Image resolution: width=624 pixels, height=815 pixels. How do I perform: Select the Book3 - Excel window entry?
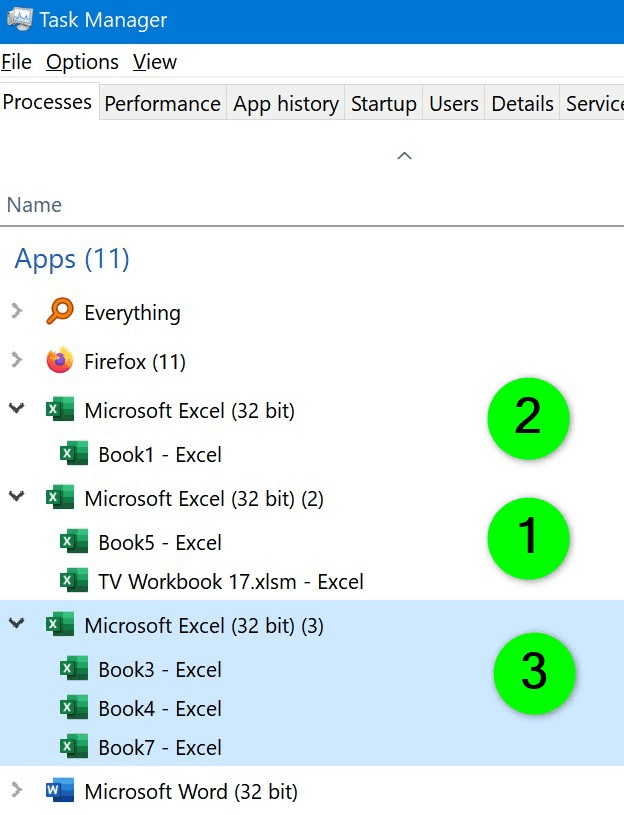coord(312,669)
